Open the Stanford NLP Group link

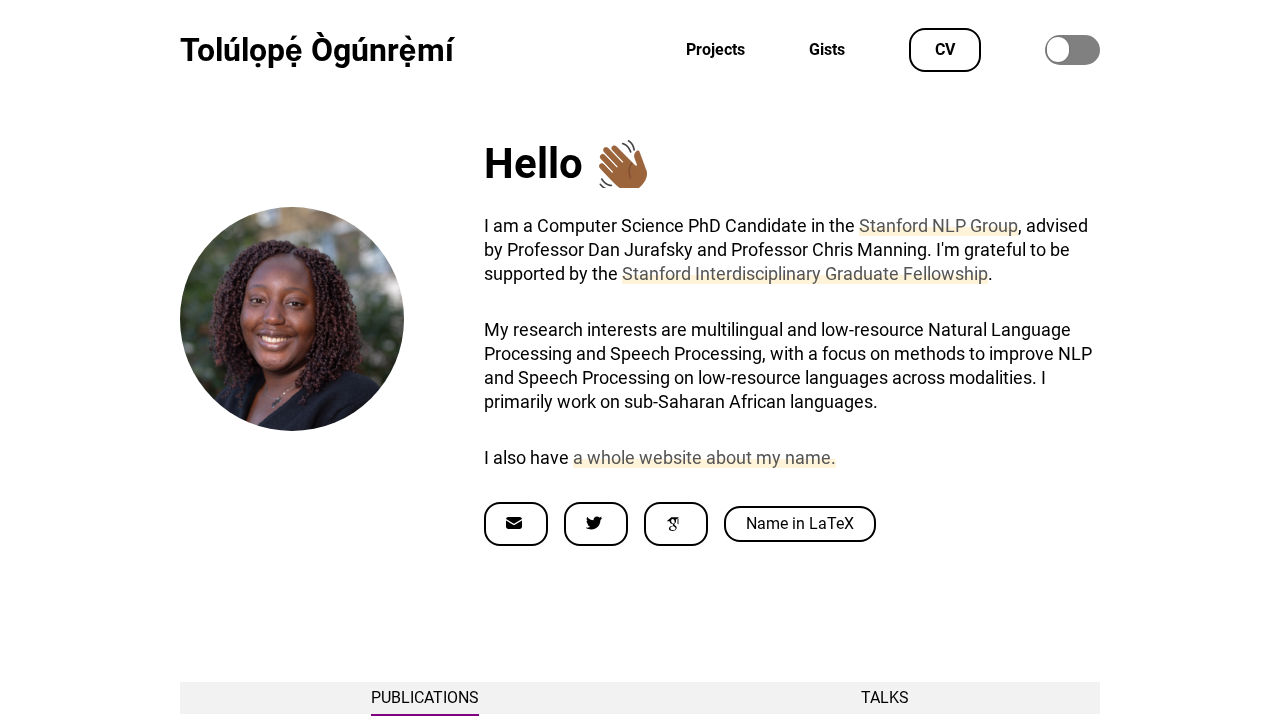pyautogui.click(x=938, y=226)
